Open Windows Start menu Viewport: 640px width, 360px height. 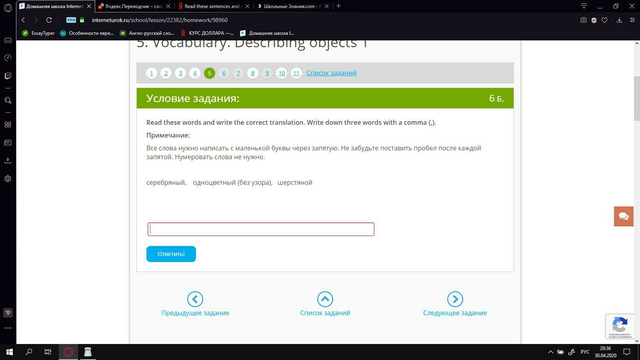pyautogui.click(x=9, y=352)
